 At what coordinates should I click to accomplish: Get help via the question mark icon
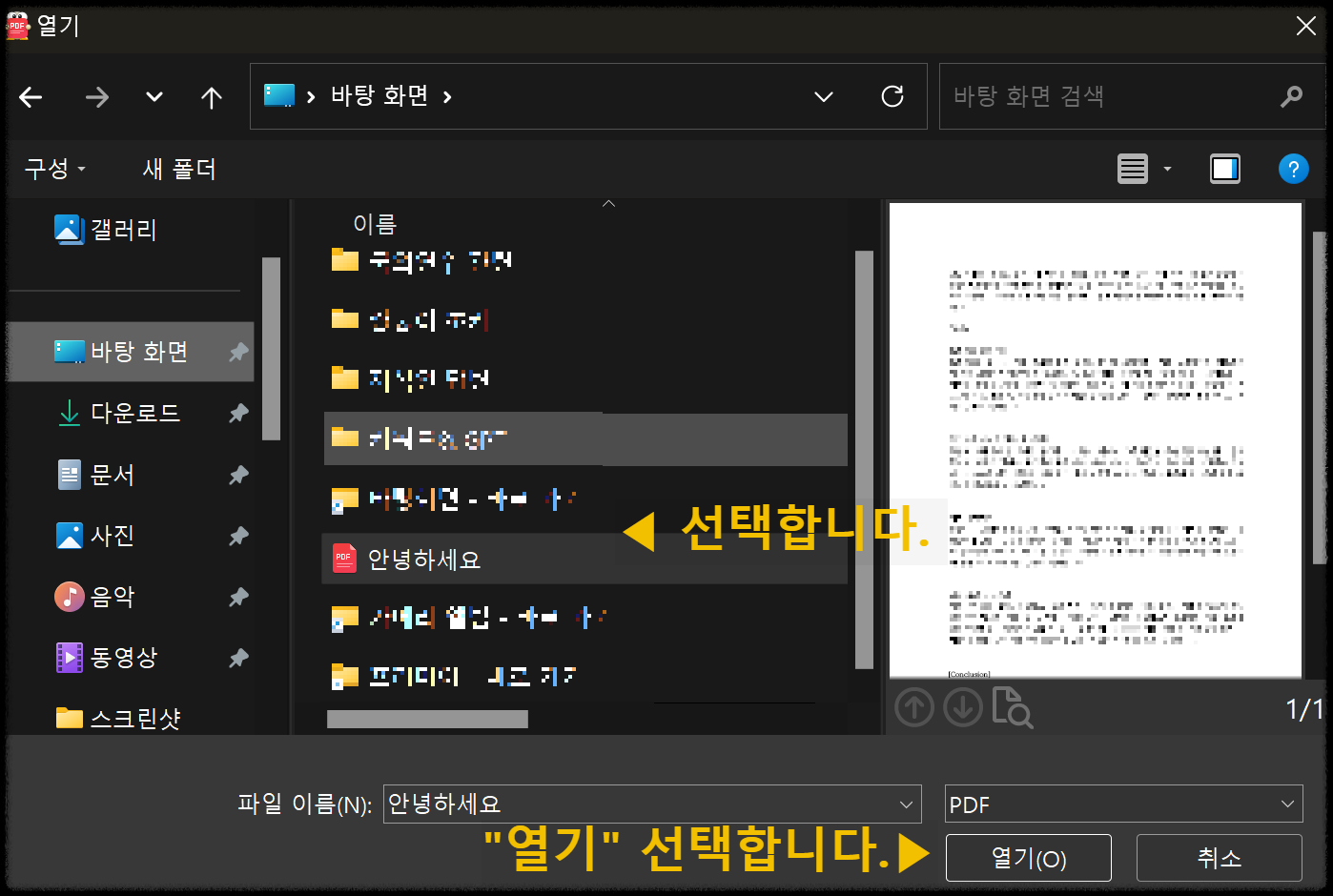[1294, 169]
